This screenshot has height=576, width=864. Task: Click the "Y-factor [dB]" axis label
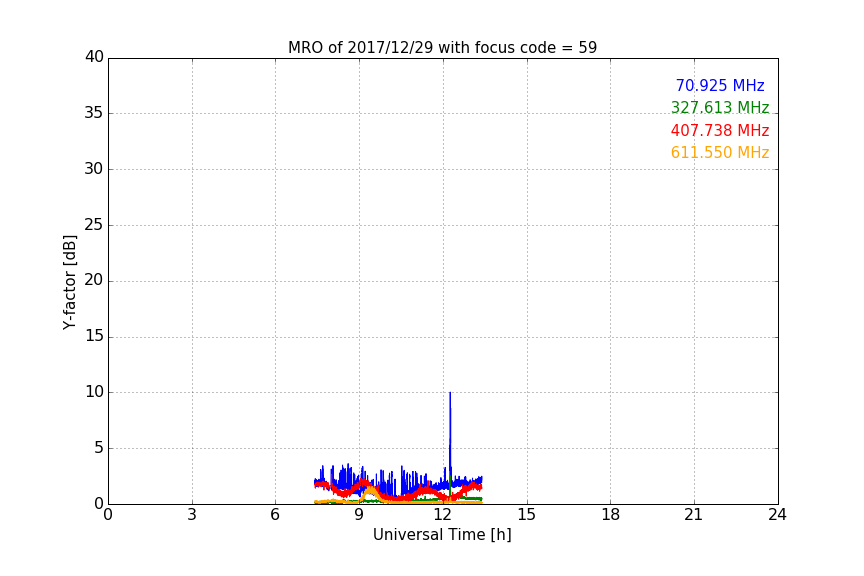pos(70,282)
